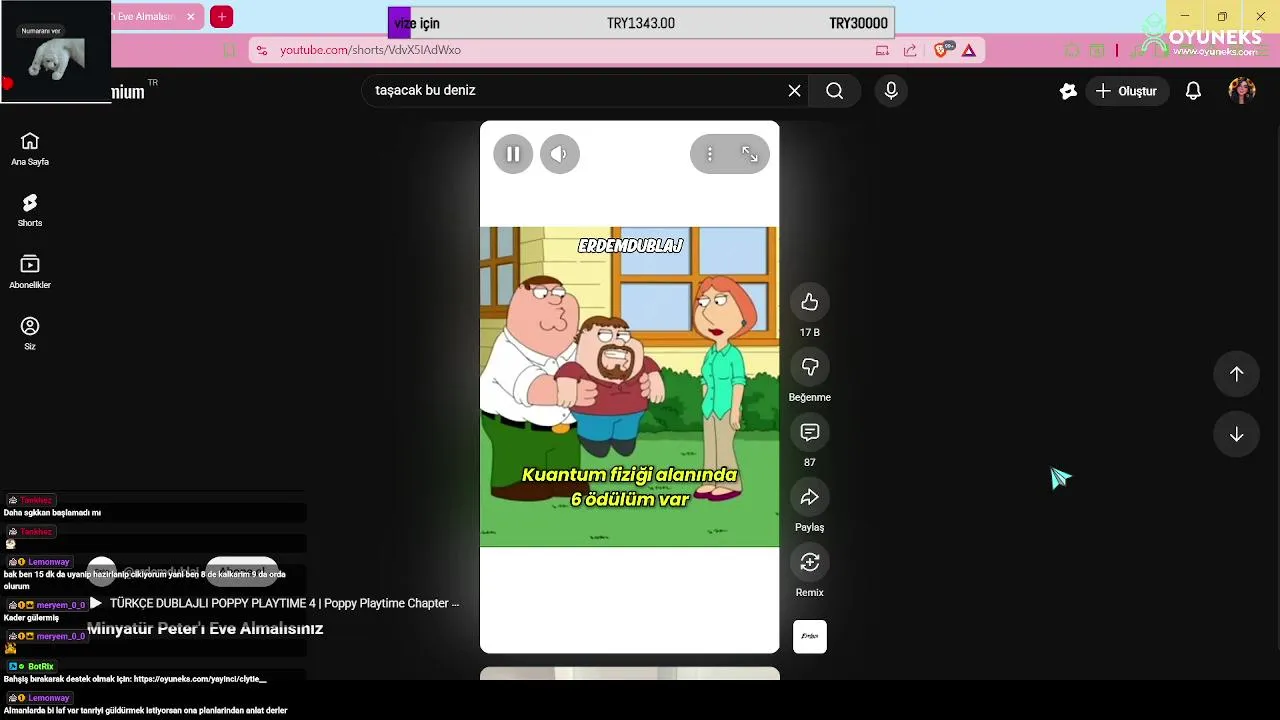Click the cast screen icon in address bar
The height and width of the screenshot is (720, 1280).
pos(882,50)
